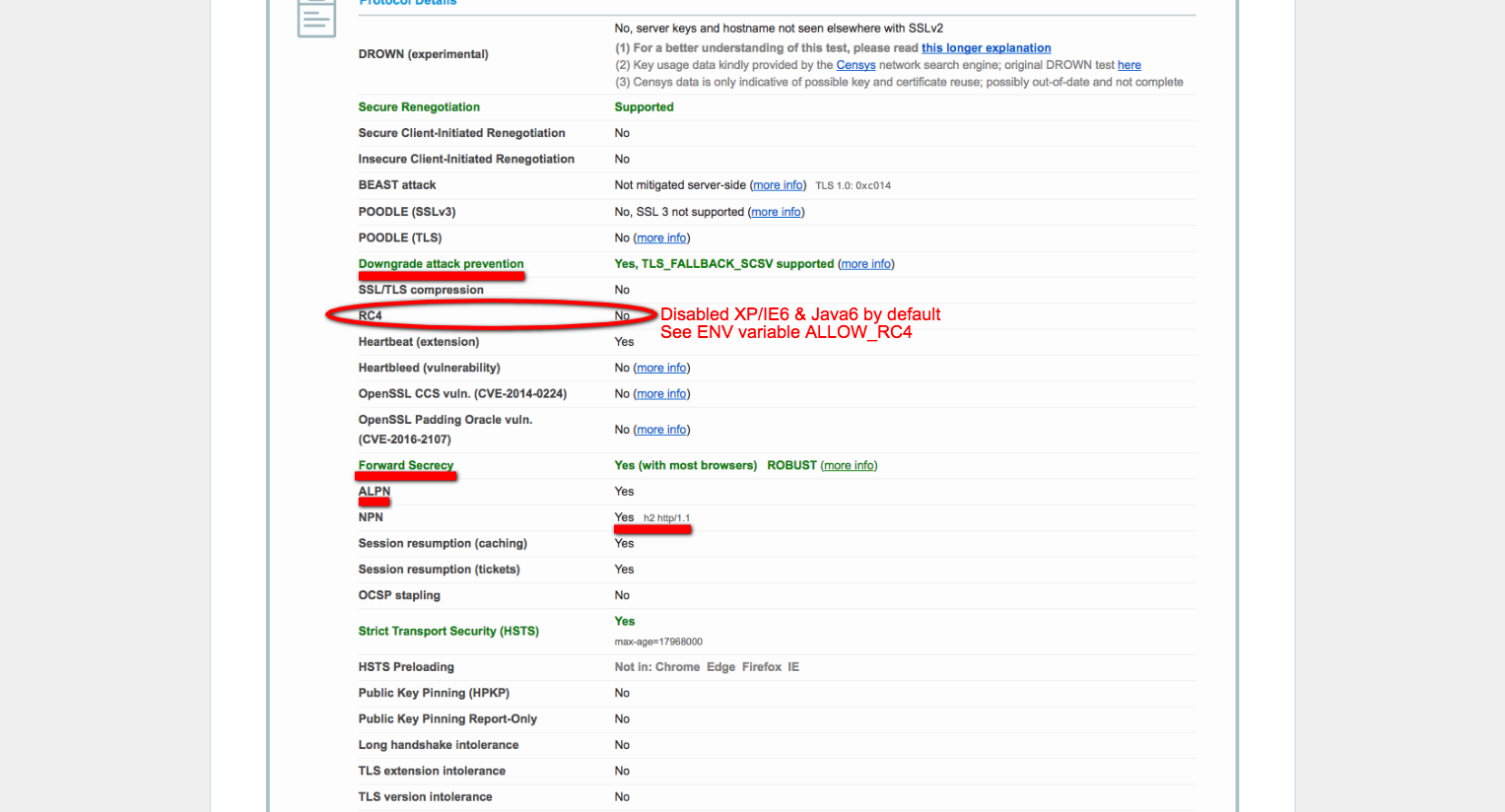Select 'Heartbeat (extension)' label
The image size is (1505, 812).
419,342
